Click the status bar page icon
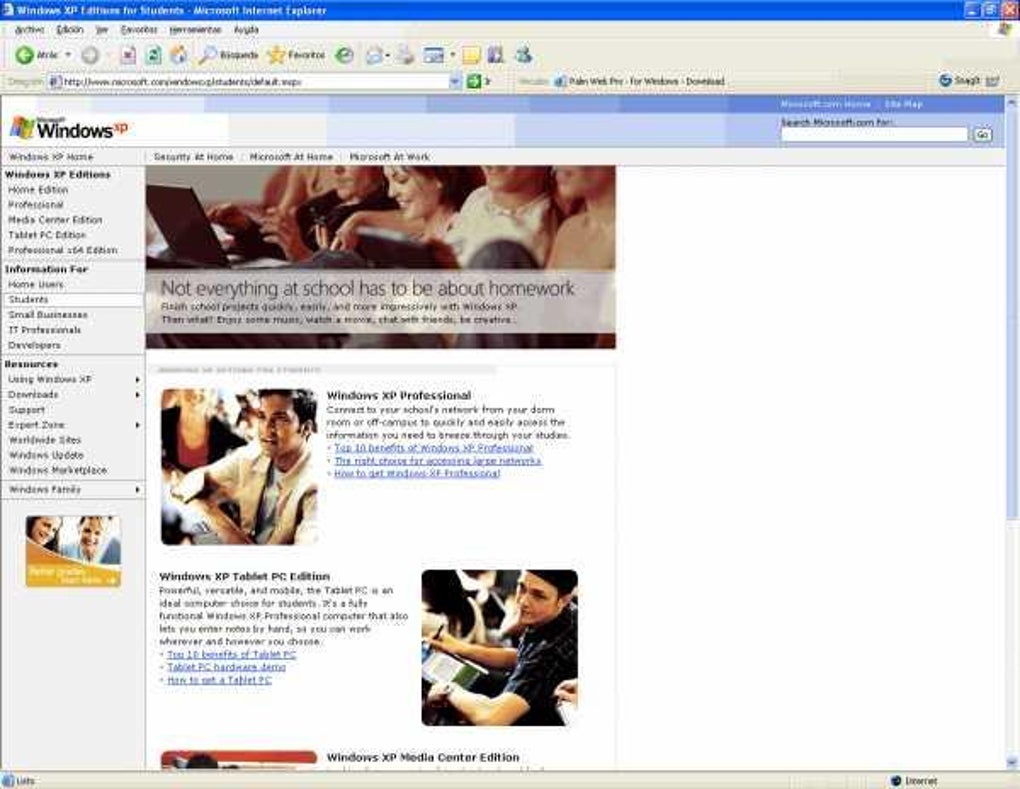The image size is (1020, 789). (8, 781)
